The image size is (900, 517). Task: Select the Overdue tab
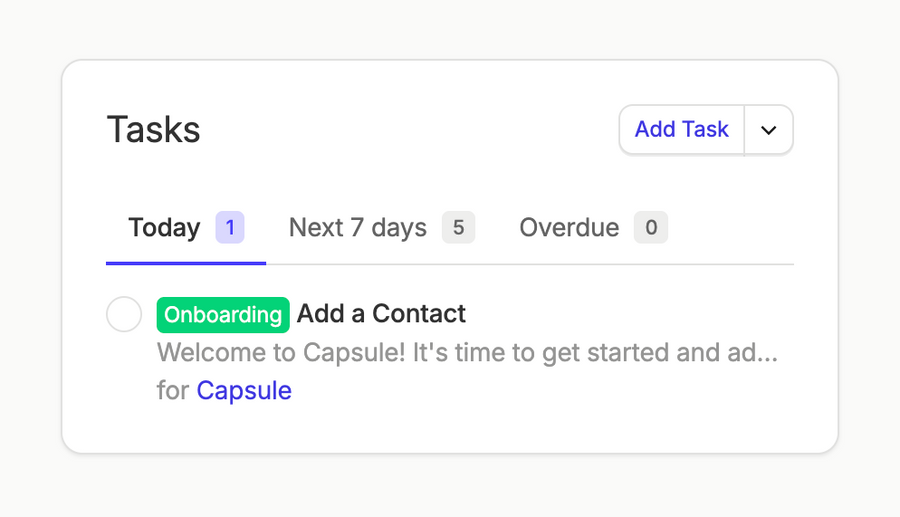coord(592,228)
